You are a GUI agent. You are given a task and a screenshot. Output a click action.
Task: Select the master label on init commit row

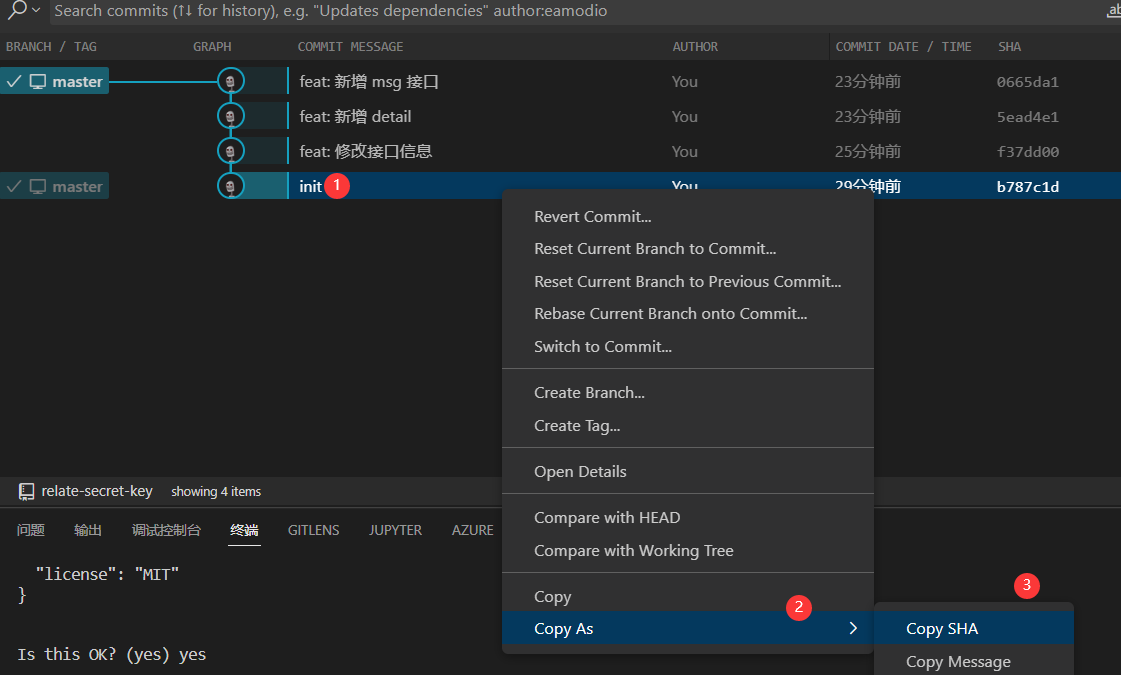coord(54,186)
